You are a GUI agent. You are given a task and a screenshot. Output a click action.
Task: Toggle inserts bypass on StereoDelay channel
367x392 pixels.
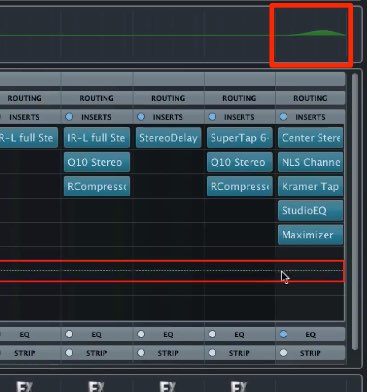141,117
